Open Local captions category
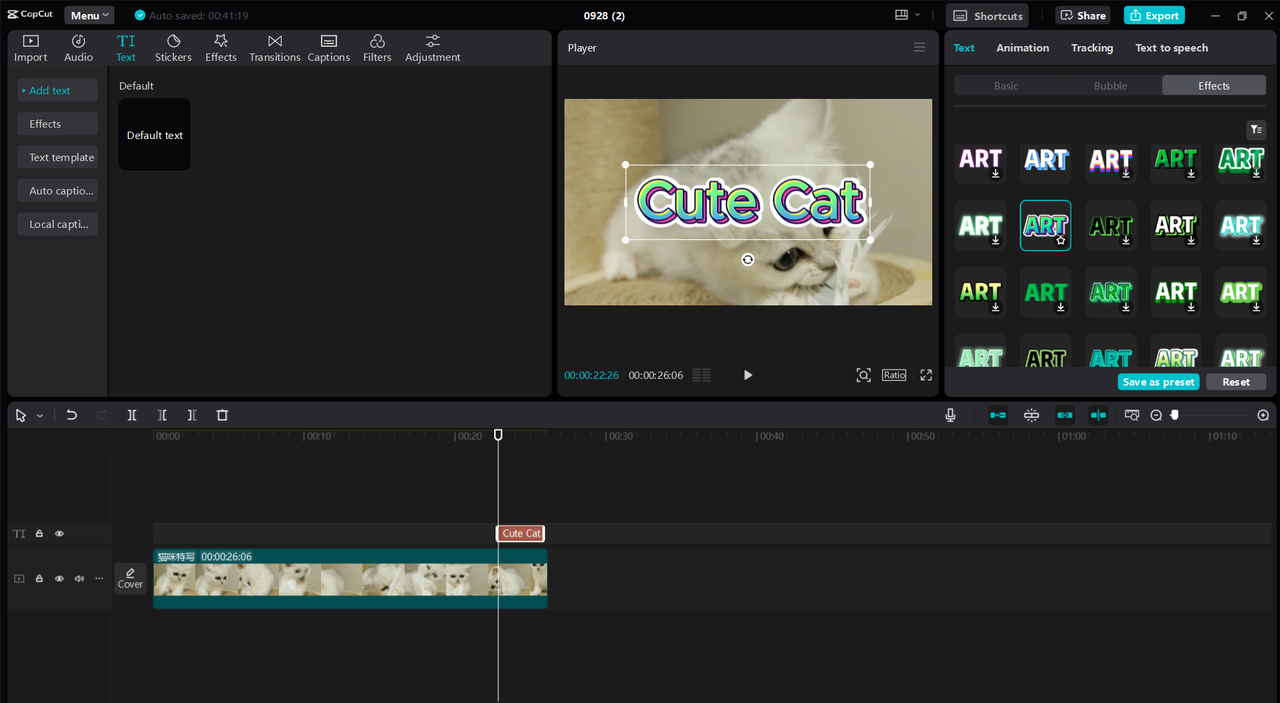 [57, 224]
